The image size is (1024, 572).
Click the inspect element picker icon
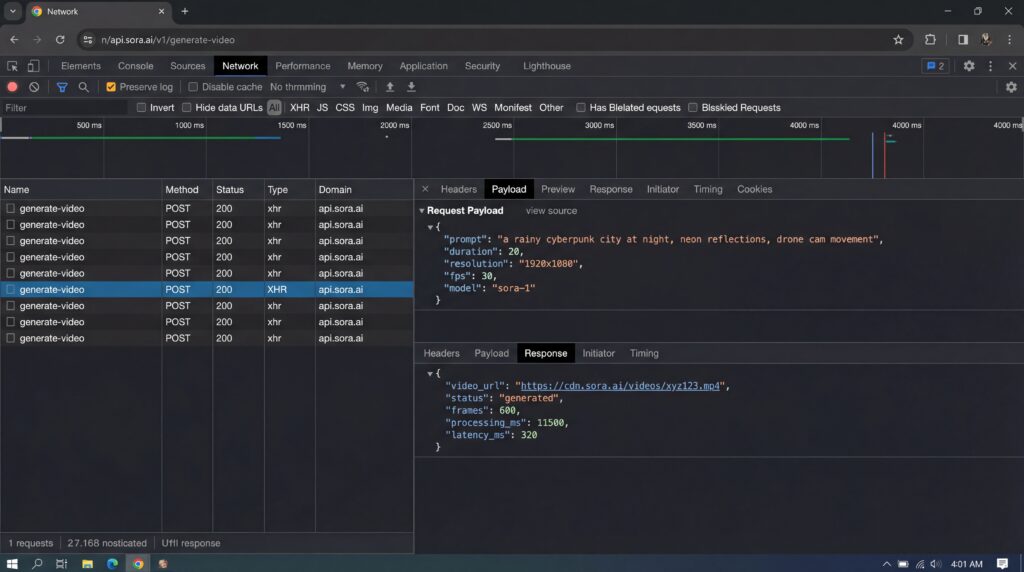click(x=12, y=66)
